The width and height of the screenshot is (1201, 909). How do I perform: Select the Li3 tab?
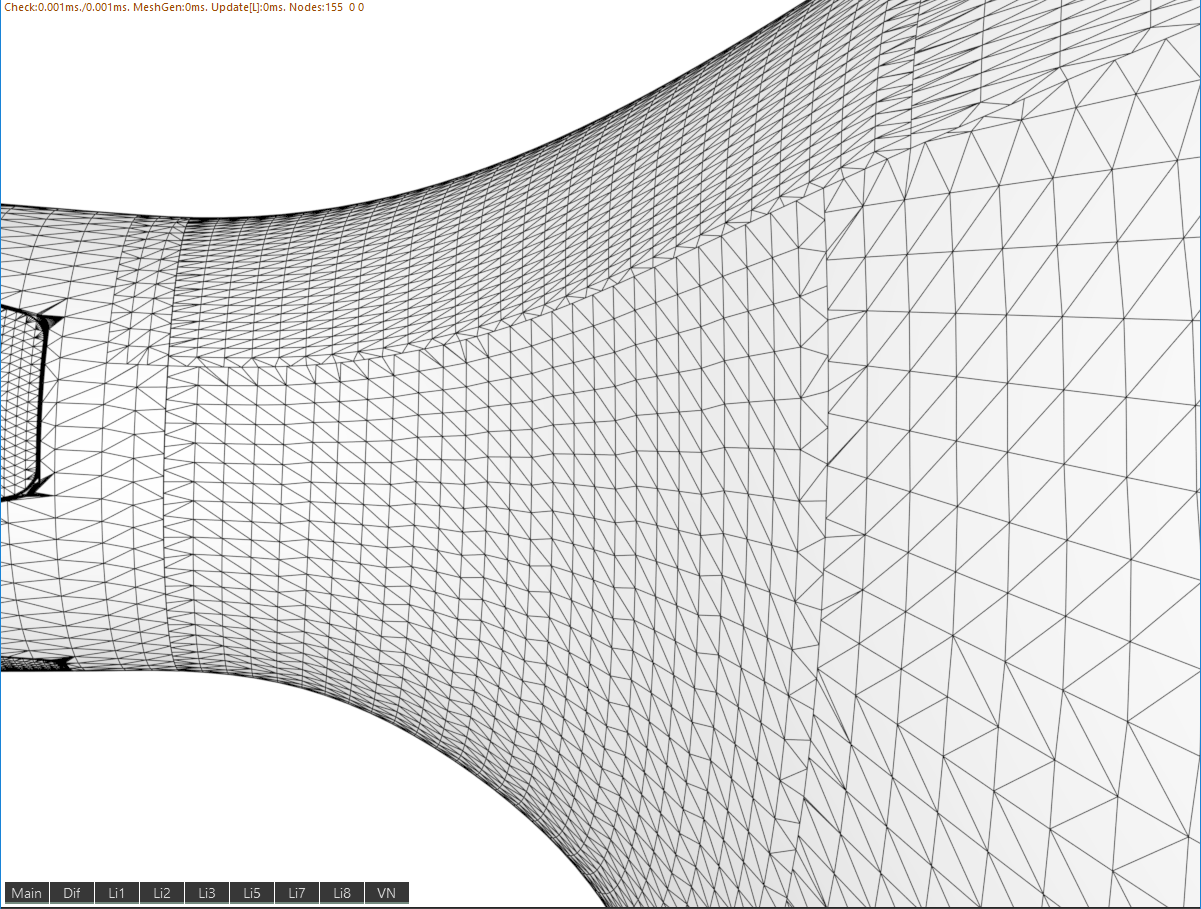point(207,893)
